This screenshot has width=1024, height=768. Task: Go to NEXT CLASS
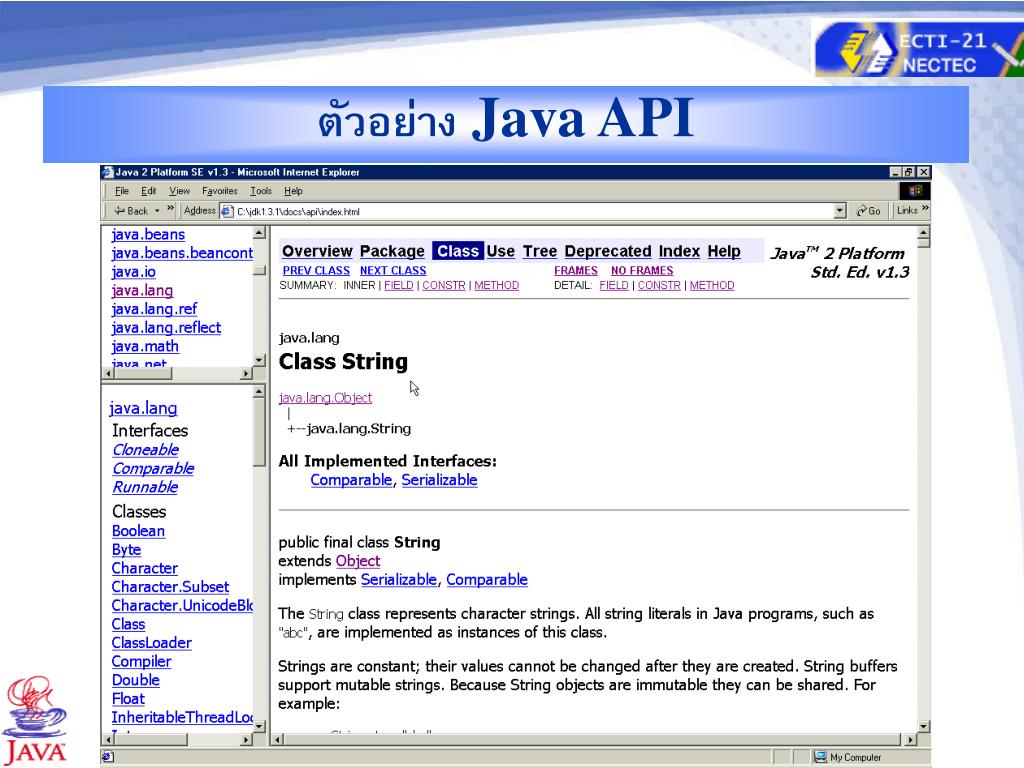pyautogui.click(x=393, y=270)
